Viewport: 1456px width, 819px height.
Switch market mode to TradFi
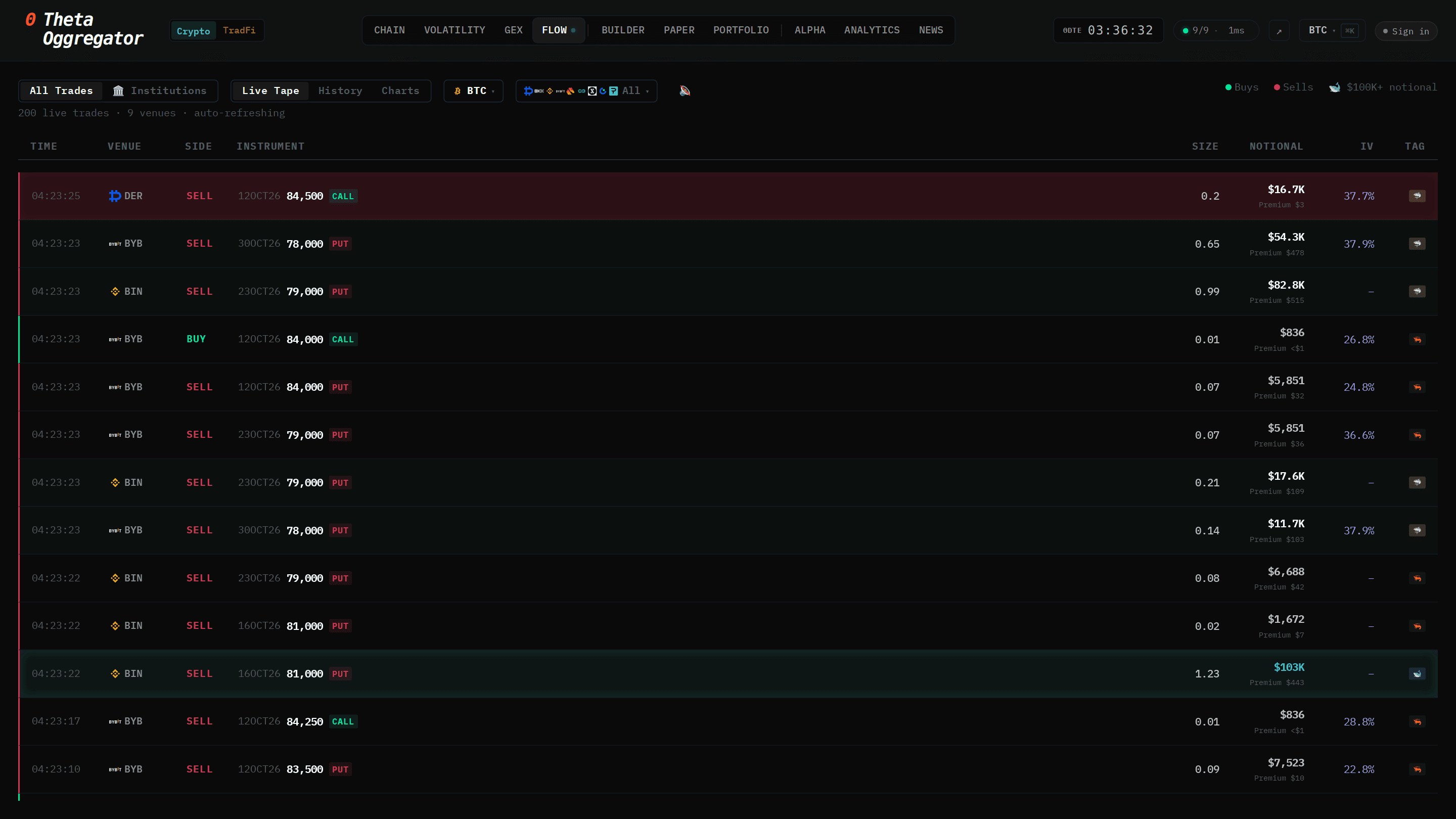pos(239,30)
